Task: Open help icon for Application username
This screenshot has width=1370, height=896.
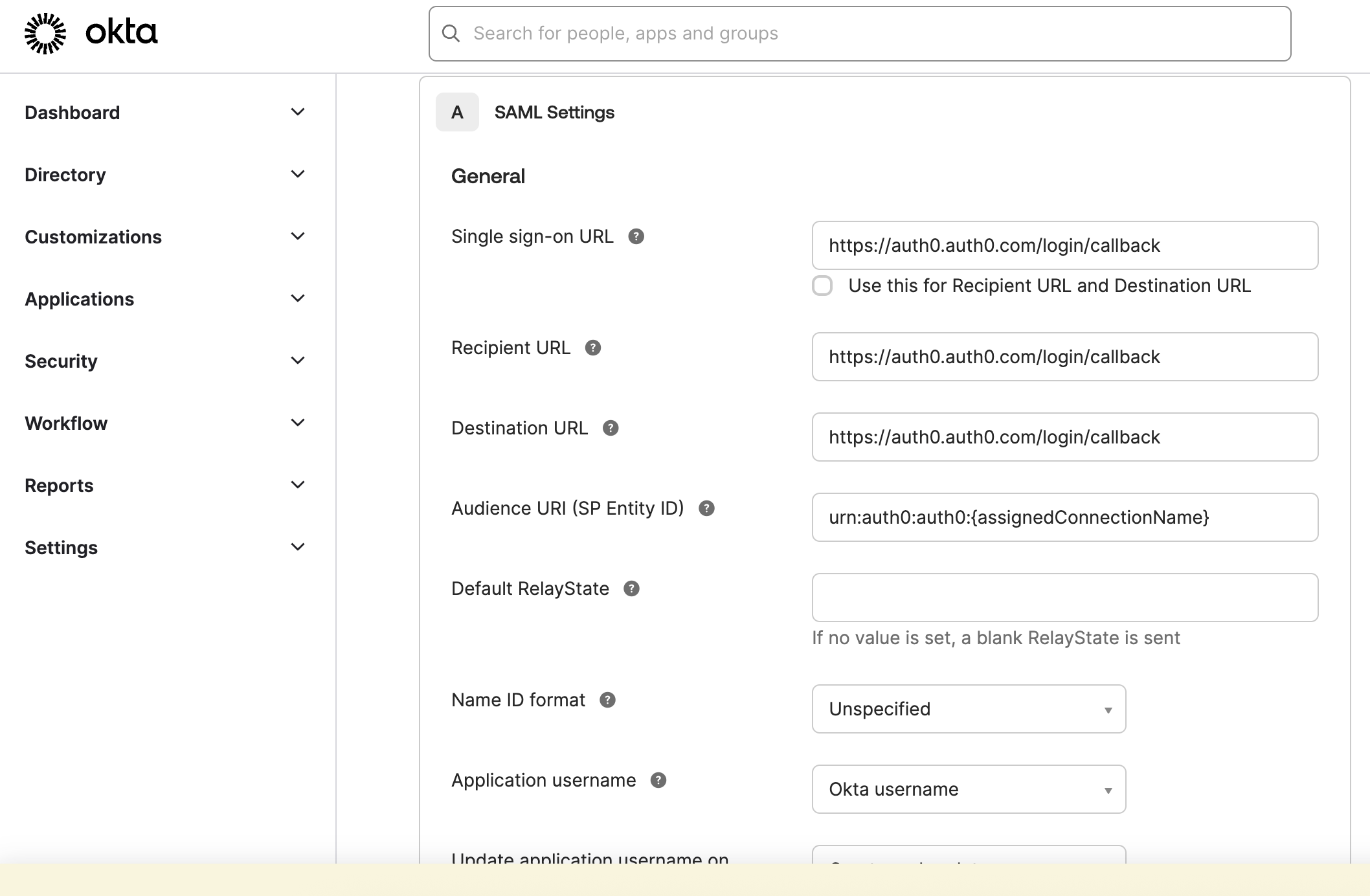Action: 658,780
